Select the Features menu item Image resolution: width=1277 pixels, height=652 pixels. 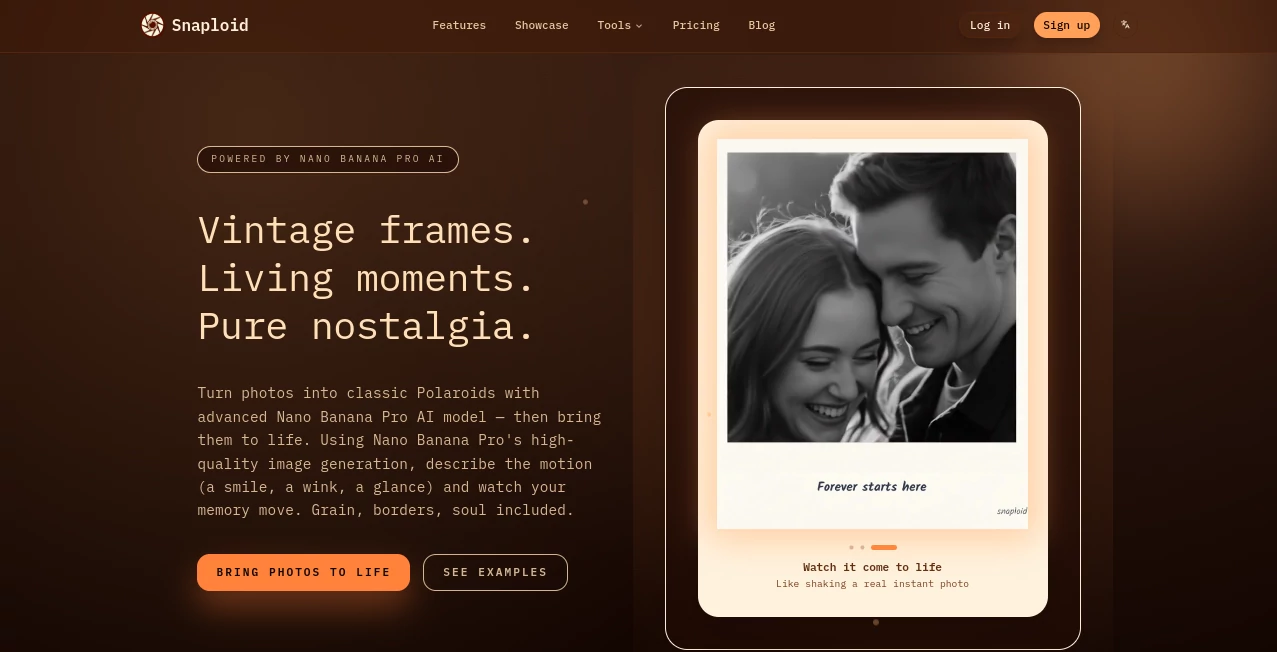pyautogui.click(x=459, y=25)
